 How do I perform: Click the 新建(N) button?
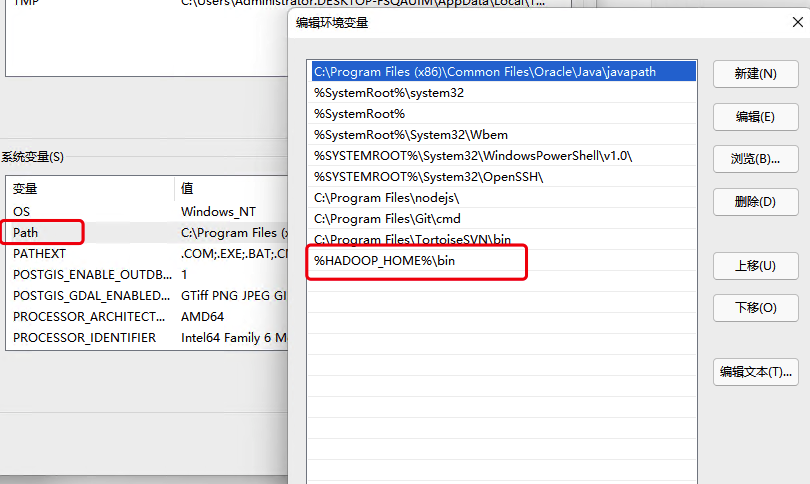[755, 74]
